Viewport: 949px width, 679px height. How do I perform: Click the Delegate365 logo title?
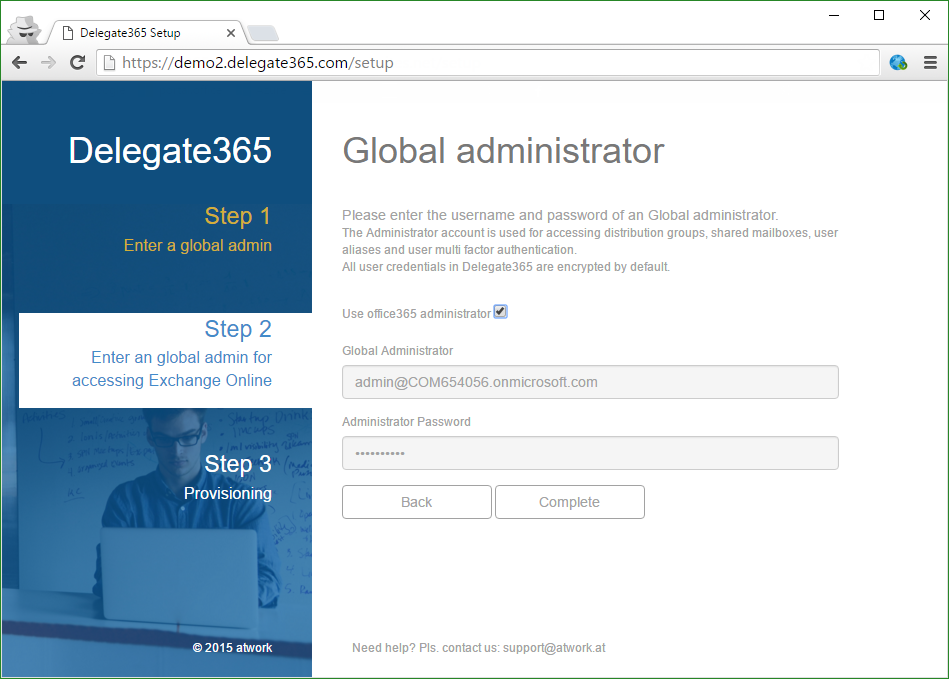pos(170,151)
